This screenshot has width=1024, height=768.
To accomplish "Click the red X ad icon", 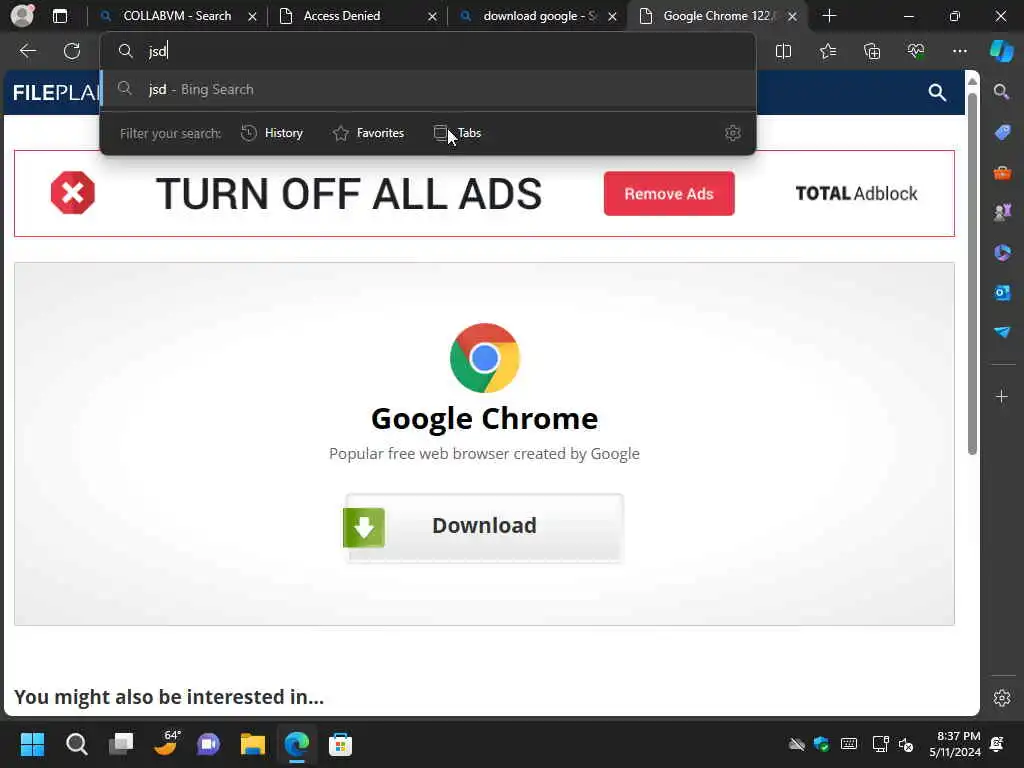I will [x=72, y=193].
